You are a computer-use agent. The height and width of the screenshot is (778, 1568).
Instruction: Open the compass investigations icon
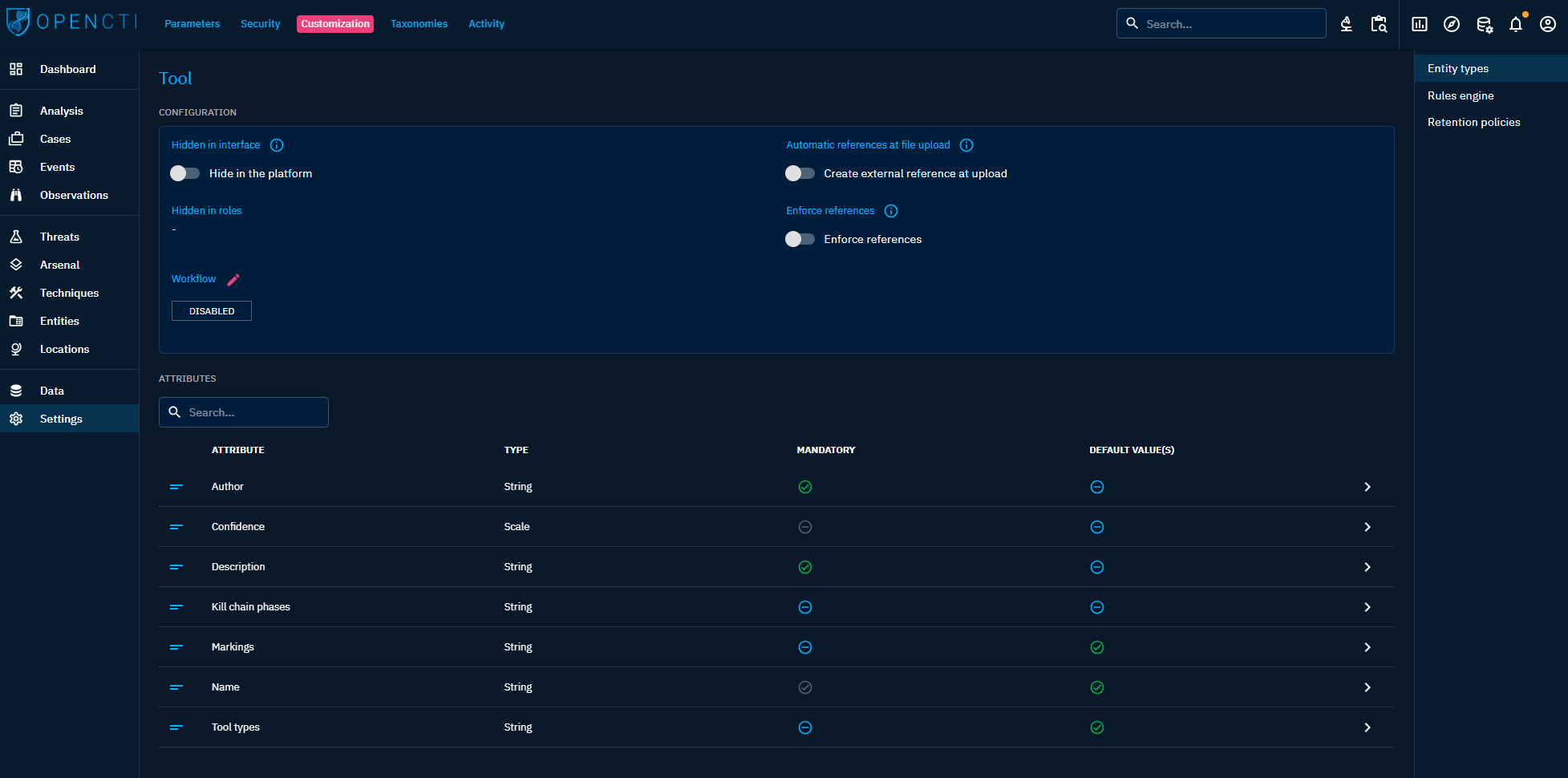1452,24
